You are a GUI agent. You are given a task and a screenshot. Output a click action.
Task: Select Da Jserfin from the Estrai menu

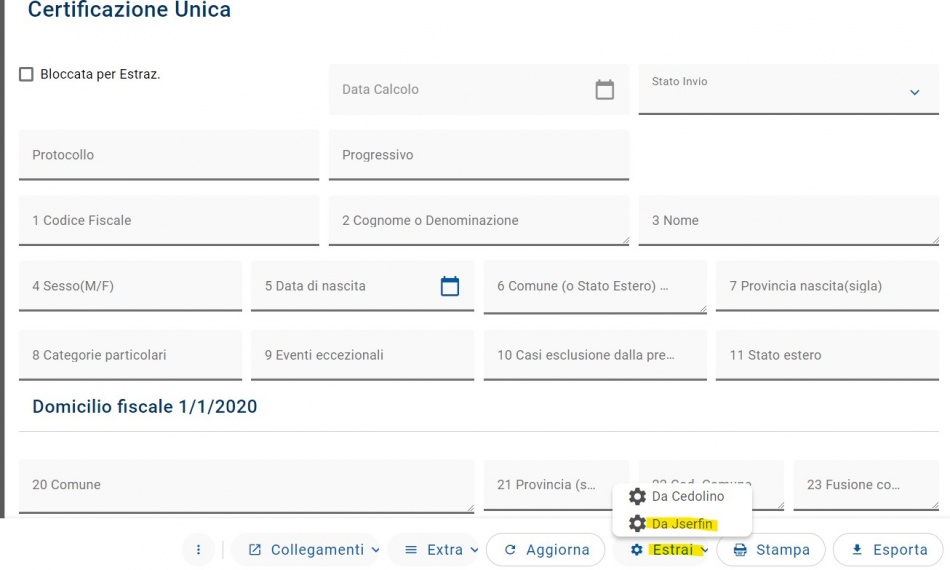(x=682, y=523)
